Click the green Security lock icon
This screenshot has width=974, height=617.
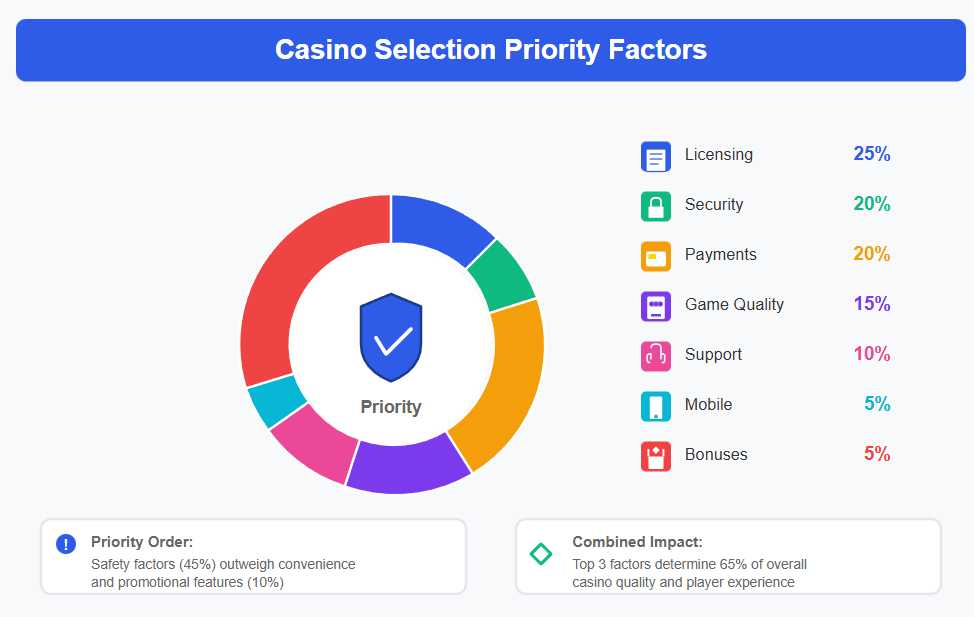pos(656,206)
